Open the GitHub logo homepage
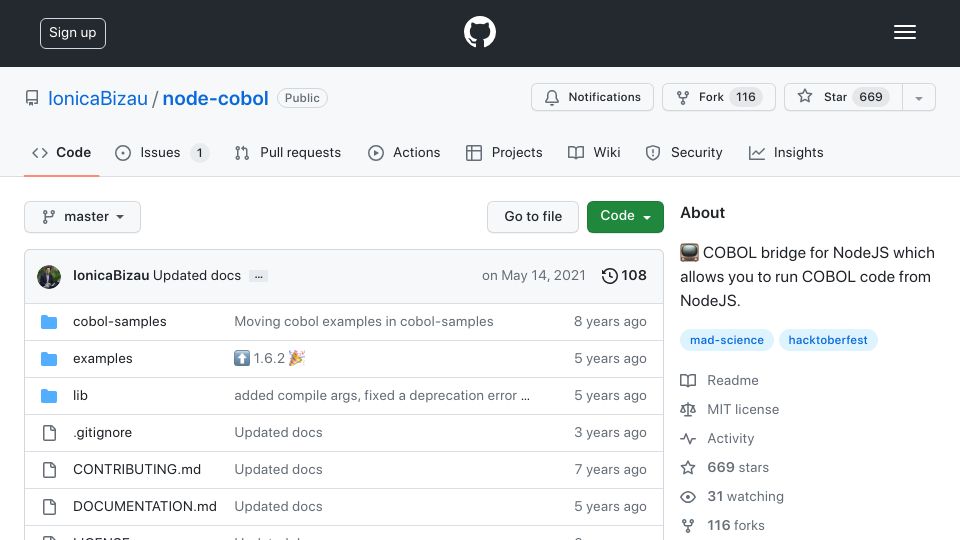Viewport: 960px width, 540px height. coord(479,32)
